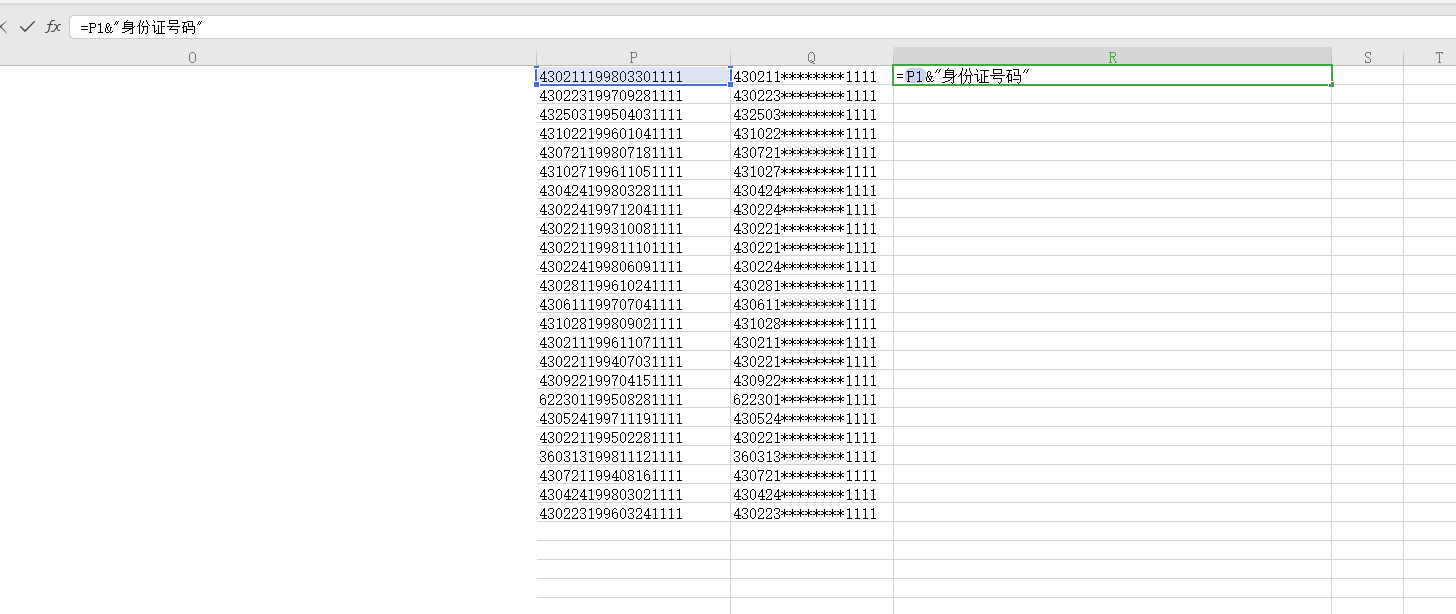Image resolution: width=1456 pixels, height=614 pixels.
Task: Select masked cell 431028********1111
Action: click(811, 323)
